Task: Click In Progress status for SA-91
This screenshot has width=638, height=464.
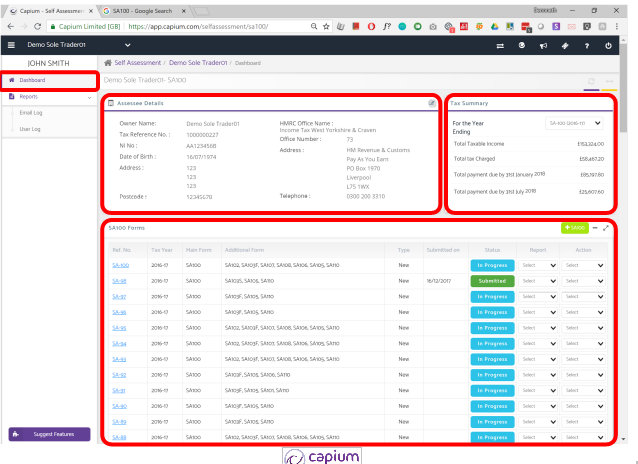Action: pos(492,391)
